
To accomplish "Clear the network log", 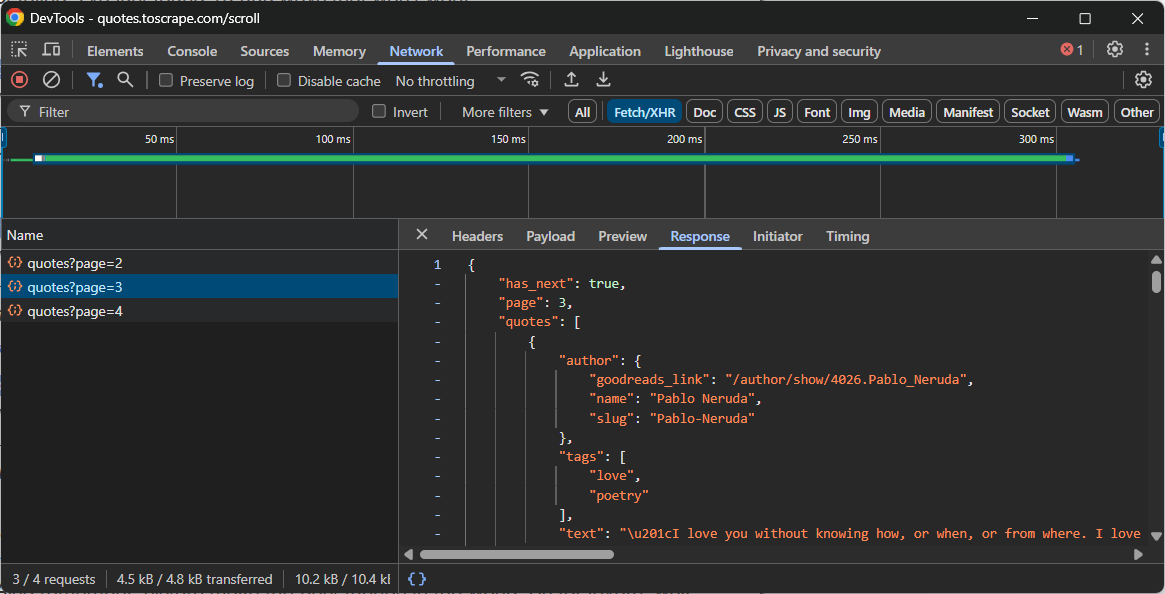I will pyautogui.click(x=51, y=80).
